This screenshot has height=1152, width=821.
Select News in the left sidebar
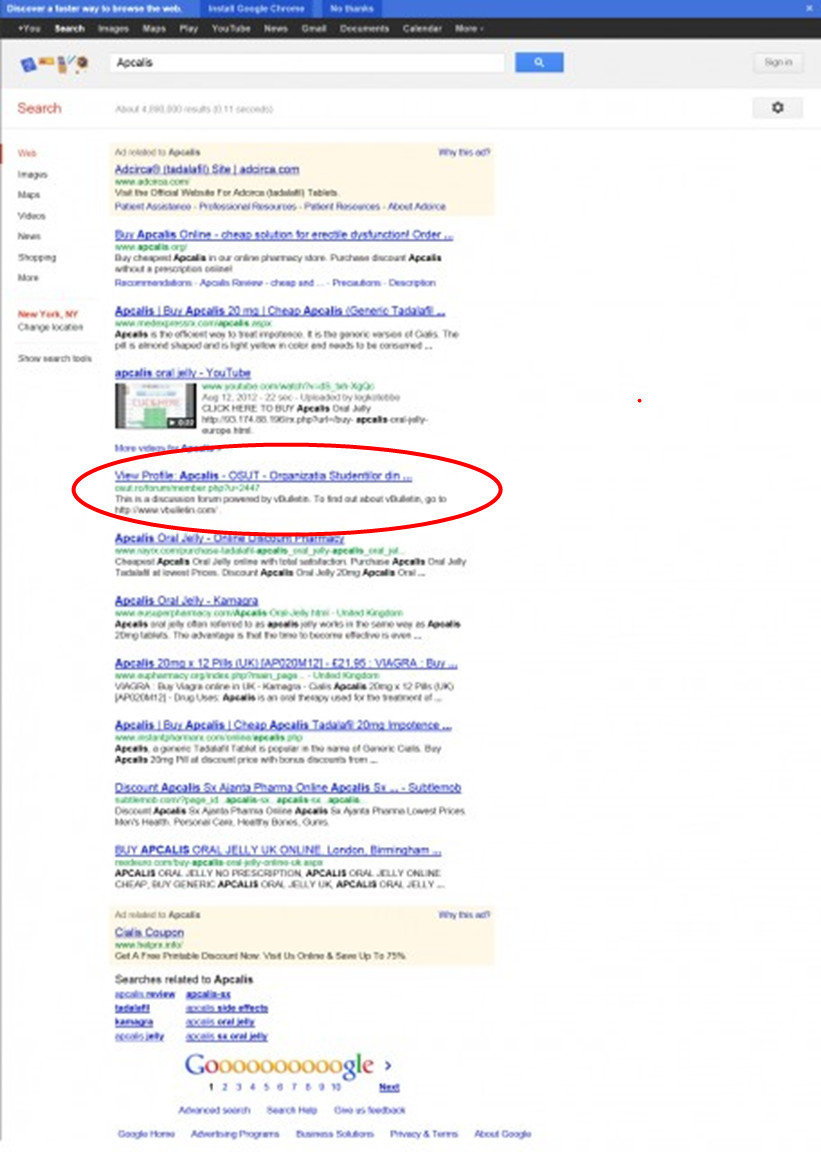(x=29, y=237)
